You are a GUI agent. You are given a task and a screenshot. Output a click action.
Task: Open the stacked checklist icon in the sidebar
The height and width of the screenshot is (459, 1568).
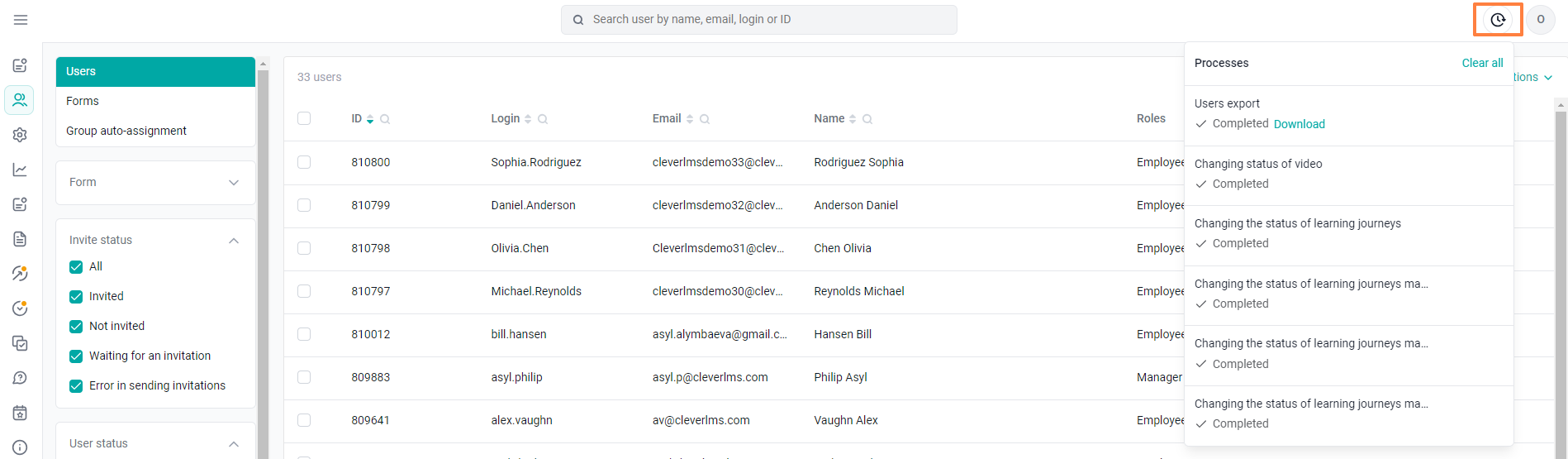click(x=20, y=343)
